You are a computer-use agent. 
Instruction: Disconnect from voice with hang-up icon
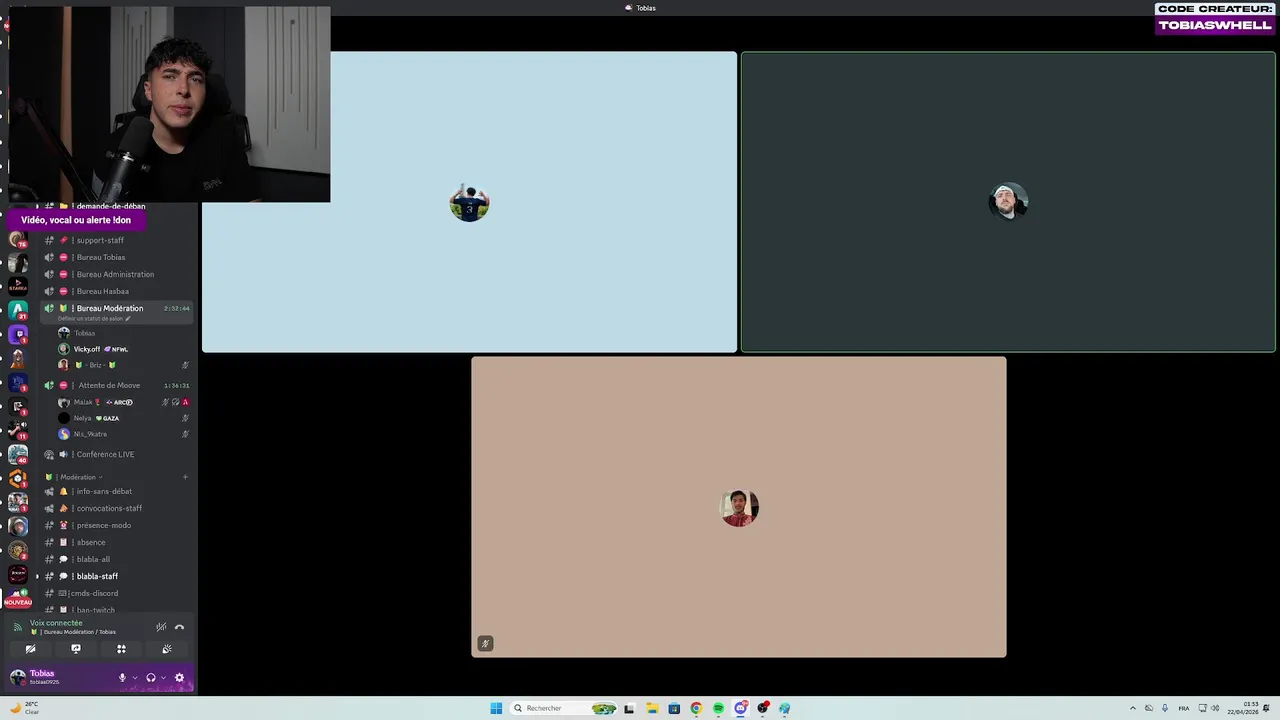(179, 627)
